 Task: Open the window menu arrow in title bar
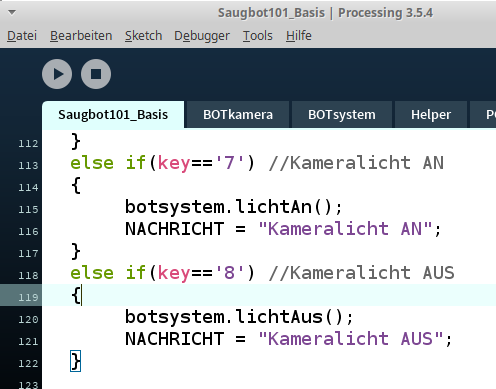[12, 13]
